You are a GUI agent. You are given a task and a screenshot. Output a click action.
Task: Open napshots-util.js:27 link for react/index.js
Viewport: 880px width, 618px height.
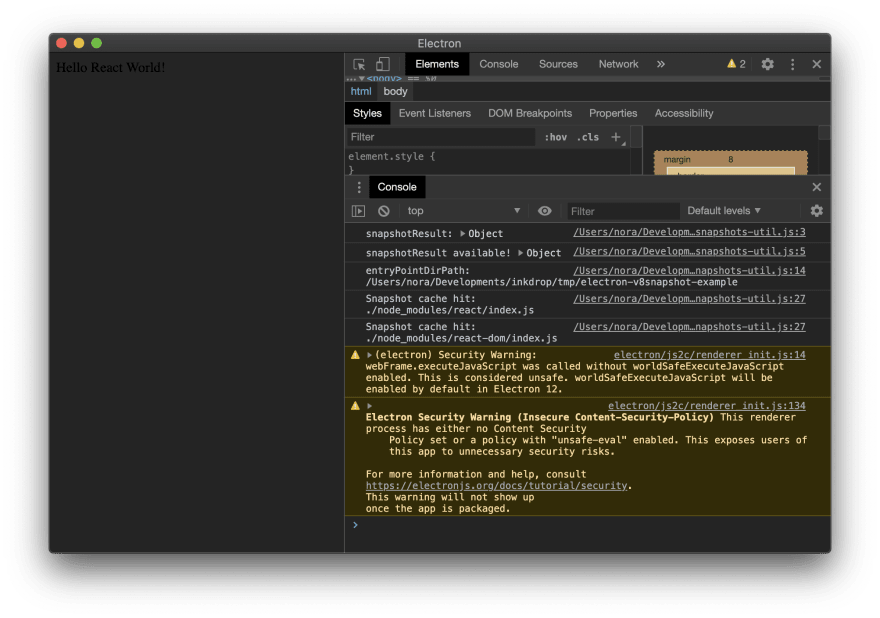689,299
